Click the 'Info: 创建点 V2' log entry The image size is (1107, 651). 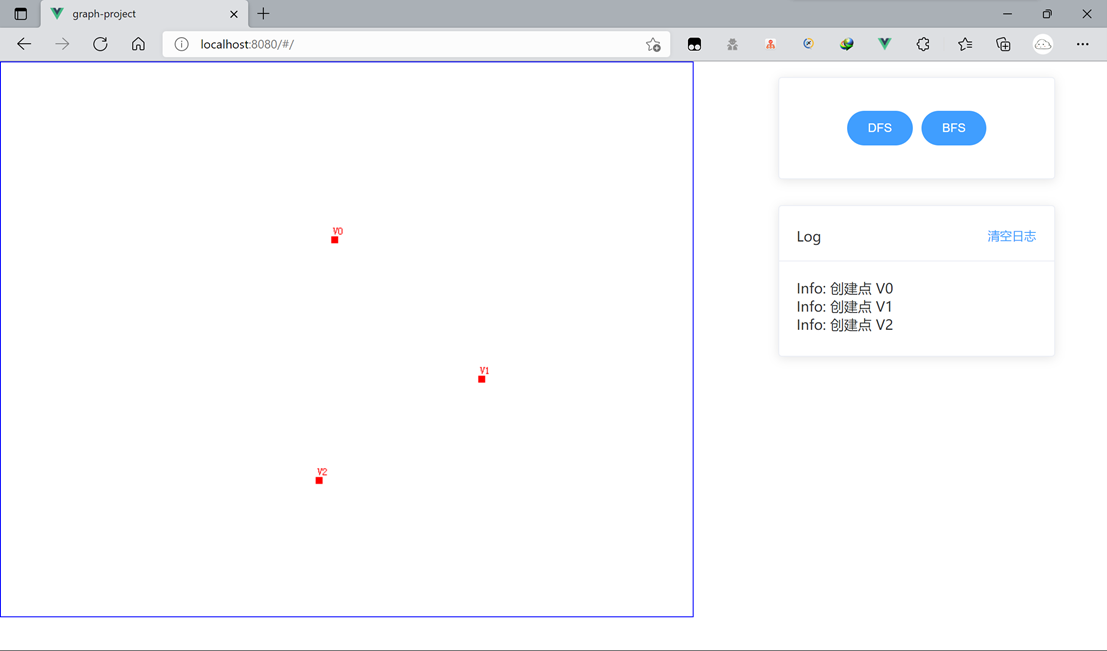[844, 326]
